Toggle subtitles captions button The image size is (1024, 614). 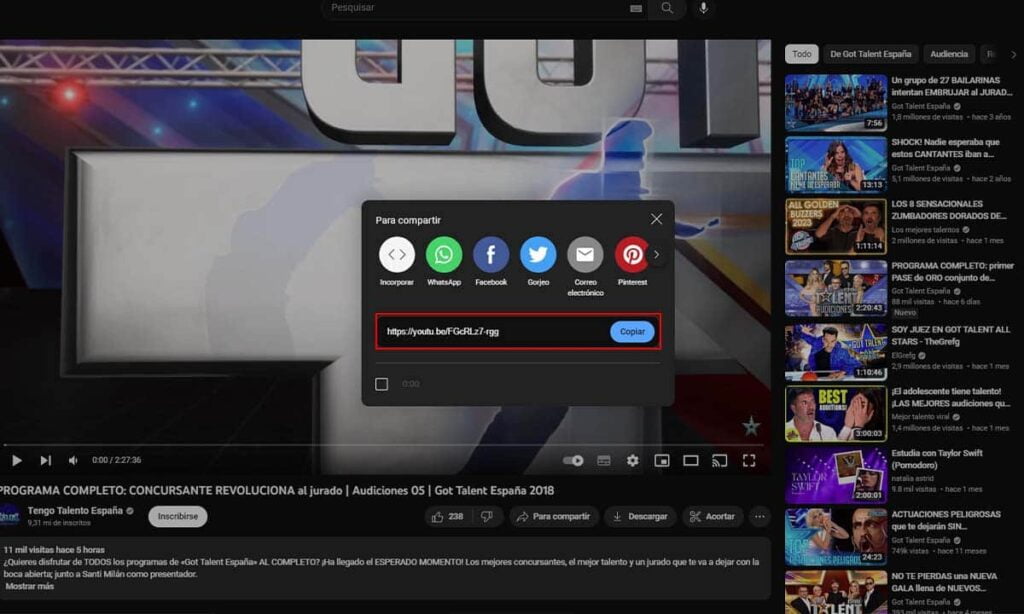point(604,460)
